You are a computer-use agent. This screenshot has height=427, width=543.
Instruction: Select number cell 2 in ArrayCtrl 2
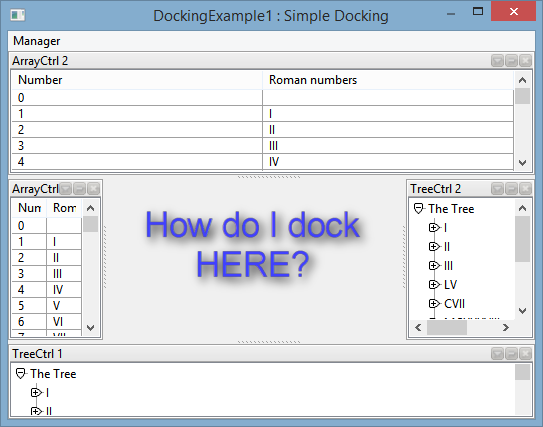click(137, 130)
